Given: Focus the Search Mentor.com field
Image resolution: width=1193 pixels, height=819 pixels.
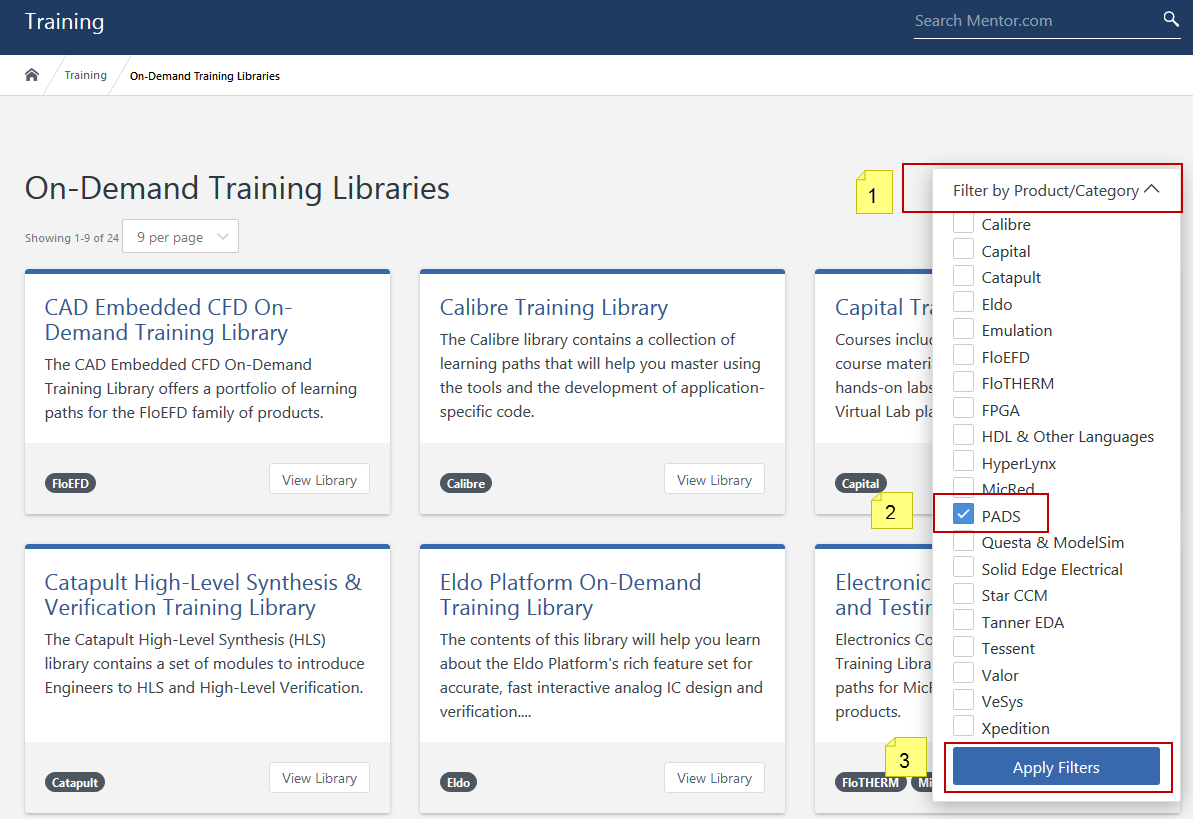Looking at the screenshot, I should coord(1036,21).
